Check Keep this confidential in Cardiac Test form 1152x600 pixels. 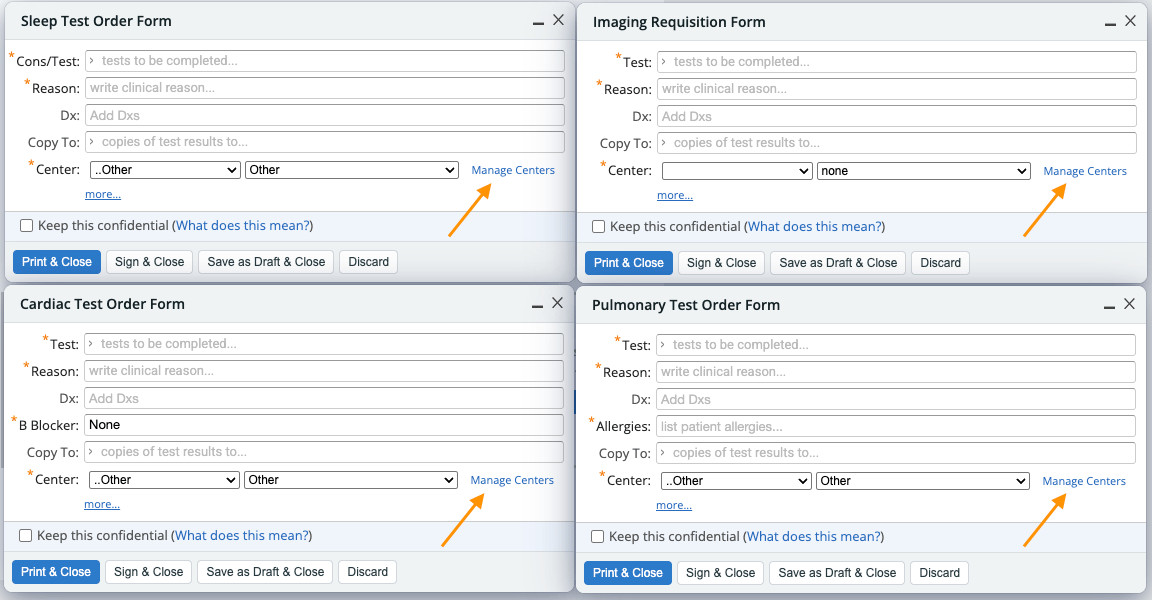click(x=26, y=535)
